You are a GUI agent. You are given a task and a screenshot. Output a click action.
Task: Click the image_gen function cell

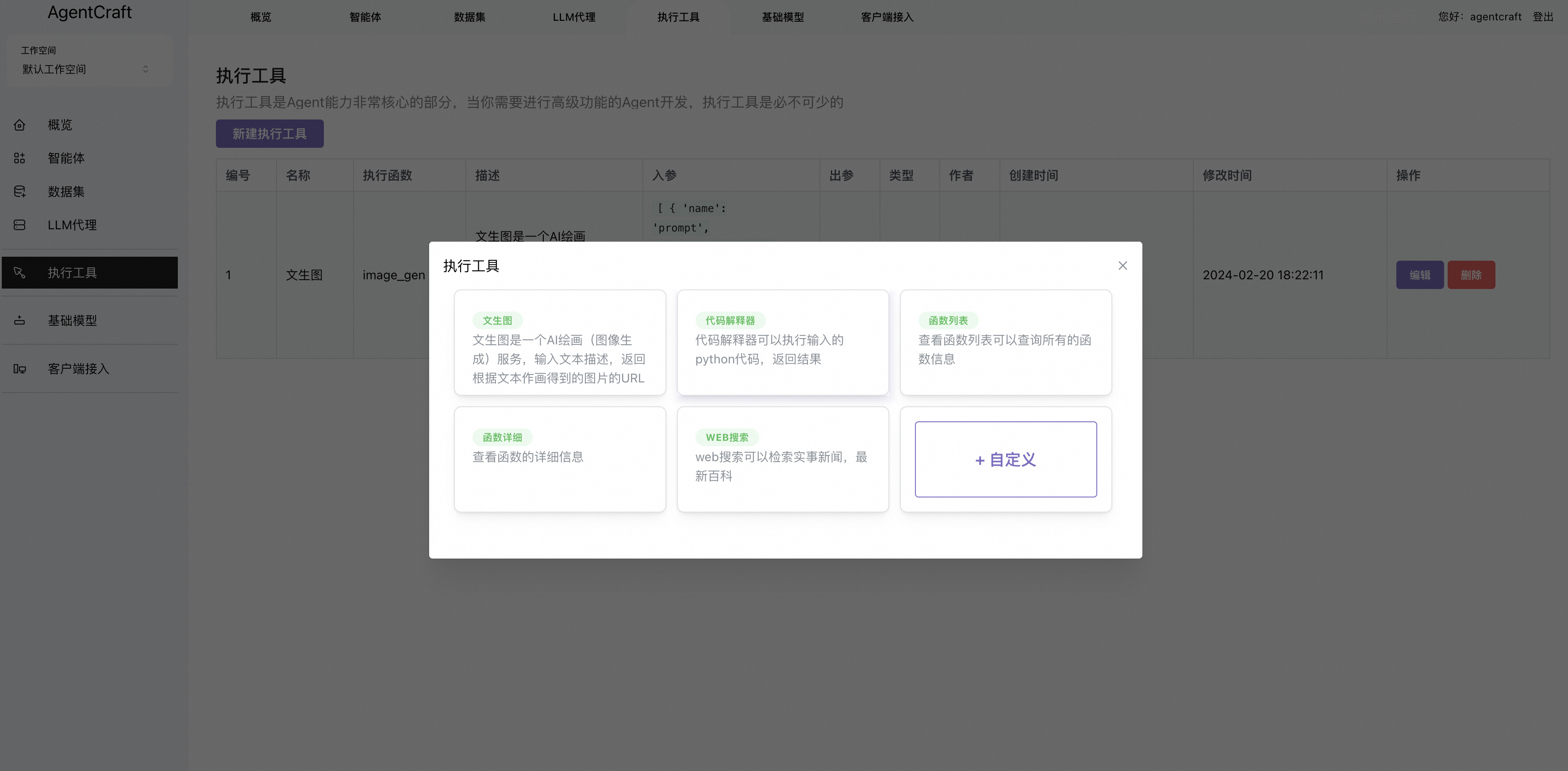point(394,275)
